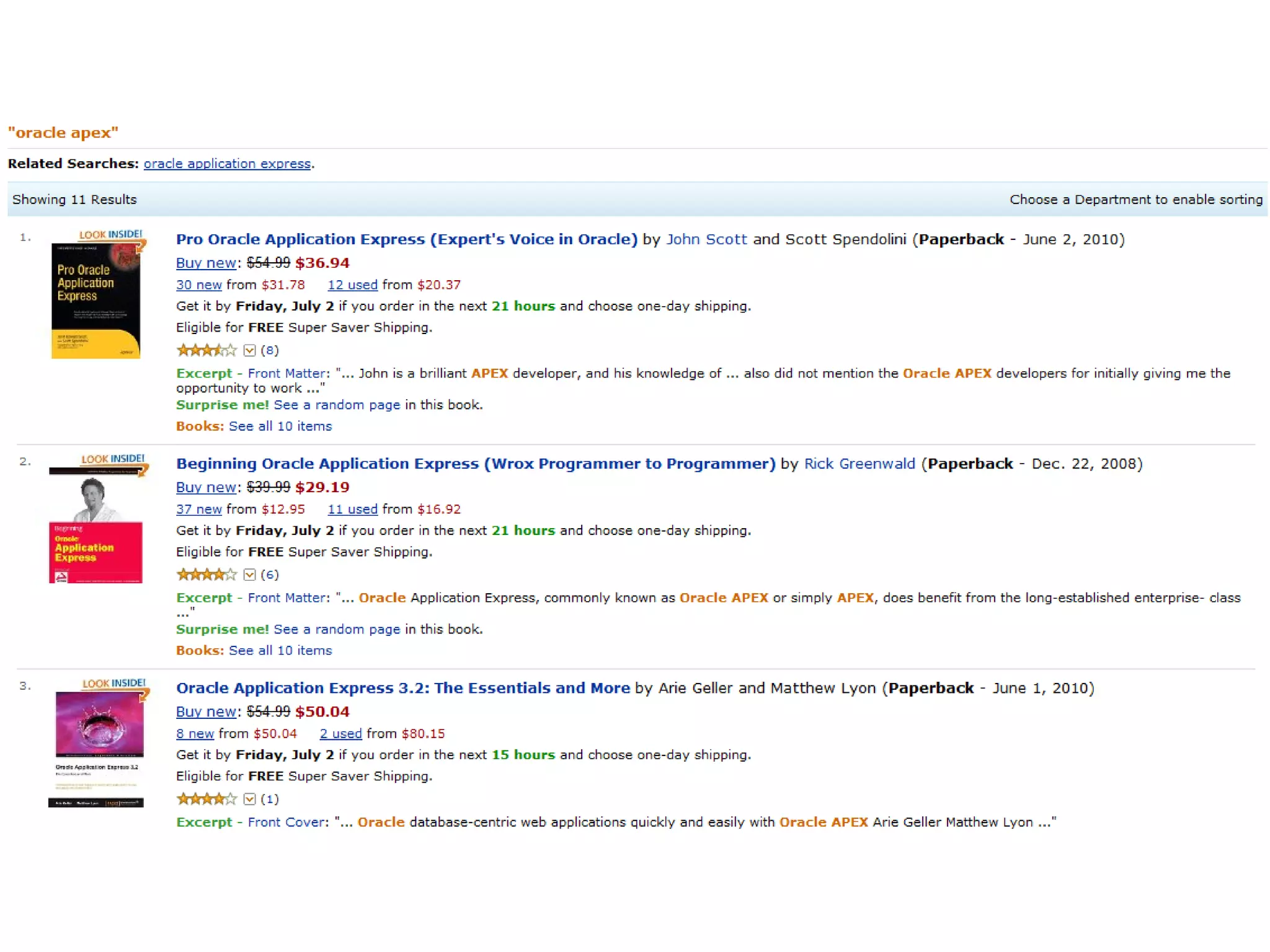Click the 30 new offers link

pos(198,285)
